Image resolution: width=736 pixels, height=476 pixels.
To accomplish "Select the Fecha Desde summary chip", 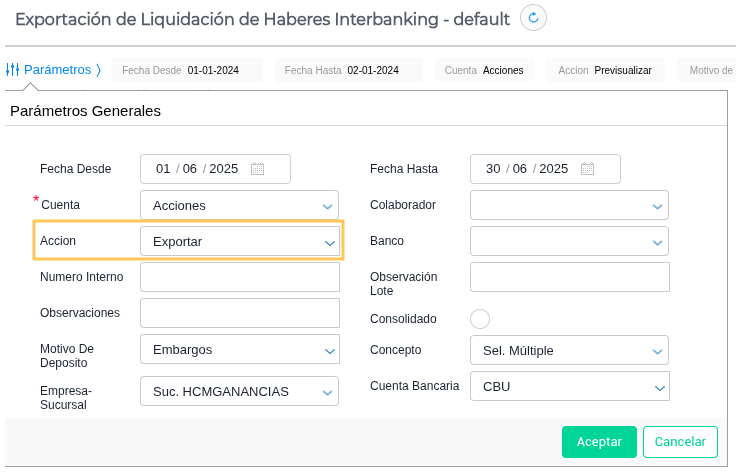I will (187, 70).
